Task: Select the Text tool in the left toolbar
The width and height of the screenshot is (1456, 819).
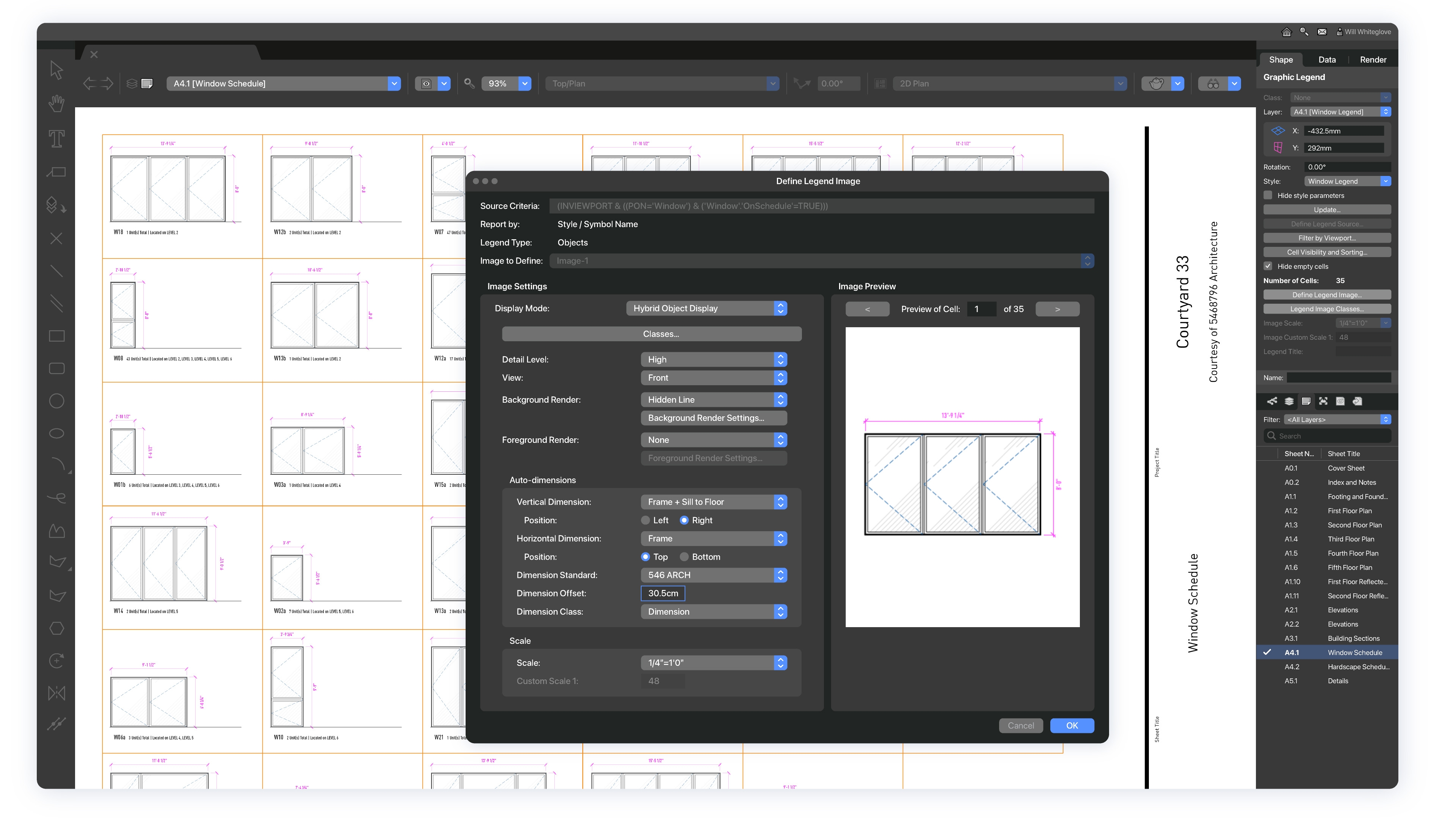Action: 56,138
